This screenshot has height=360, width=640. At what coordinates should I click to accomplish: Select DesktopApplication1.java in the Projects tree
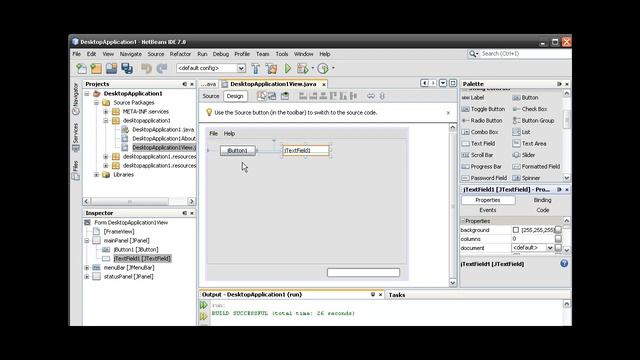click(163, 129)
